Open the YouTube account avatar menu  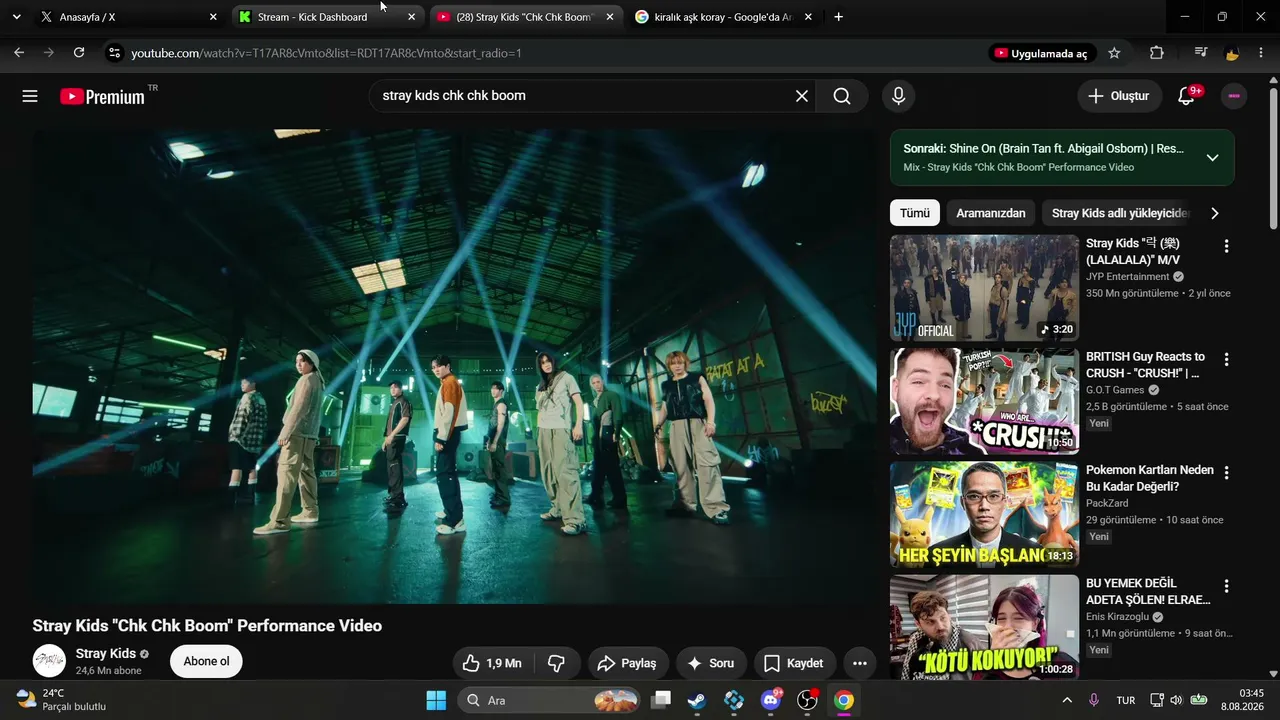pos(1234,96)
